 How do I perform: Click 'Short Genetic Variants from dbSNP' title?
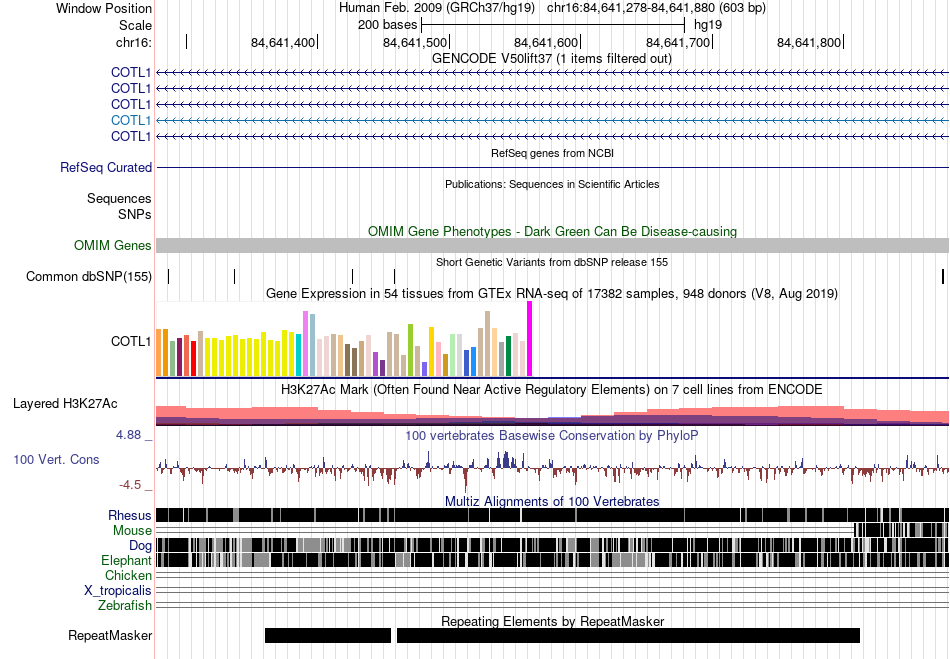pyautogui.click(x=552, y=262)
